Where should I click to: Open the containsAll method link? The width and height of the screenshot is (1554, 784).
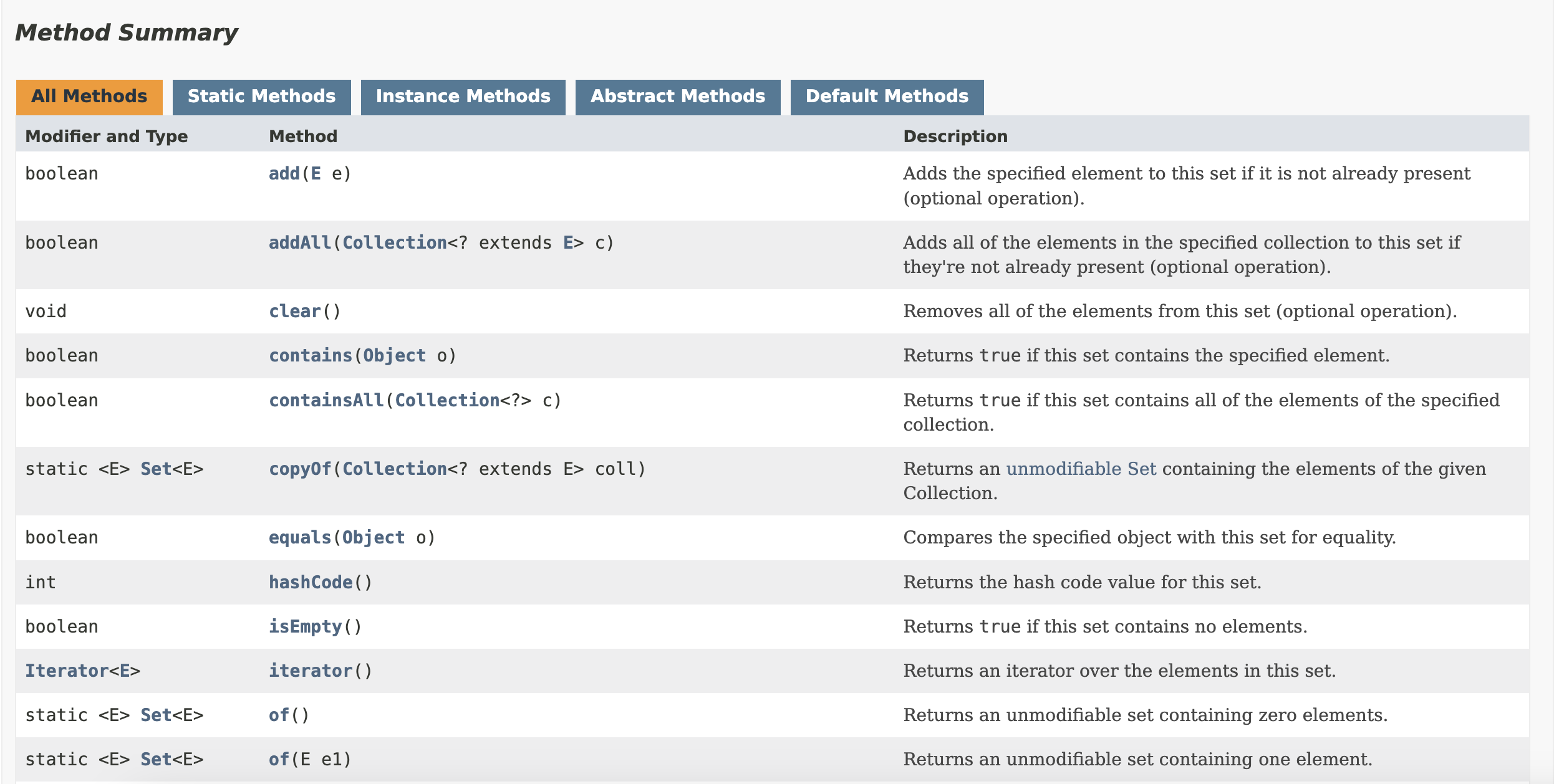point(326,401)
